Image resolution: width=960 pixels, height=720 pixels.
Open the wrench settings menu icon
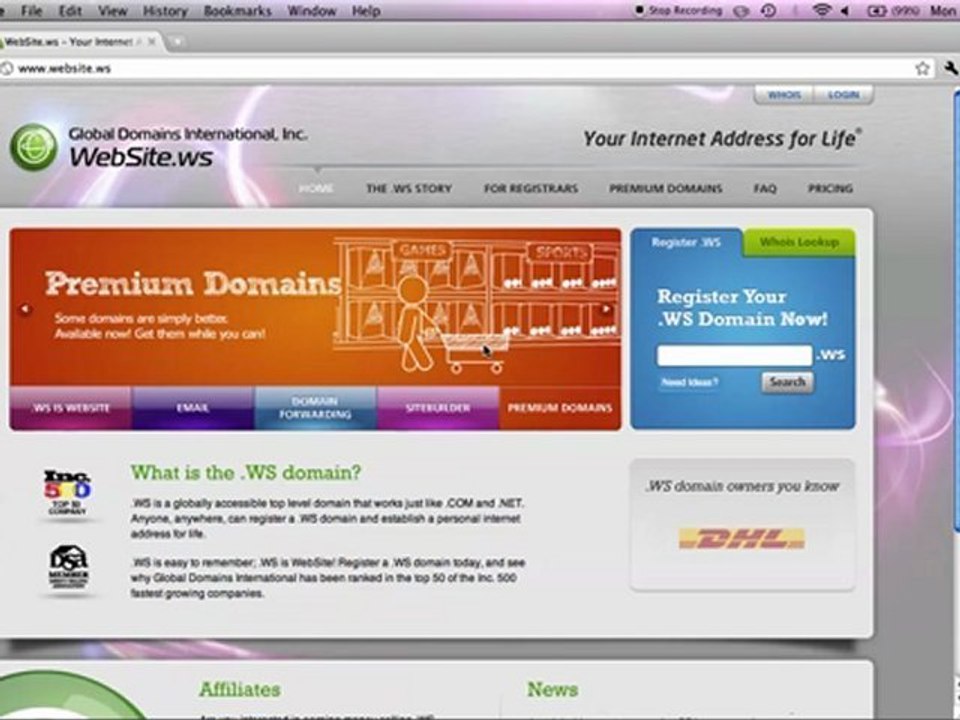pos(953,69)
